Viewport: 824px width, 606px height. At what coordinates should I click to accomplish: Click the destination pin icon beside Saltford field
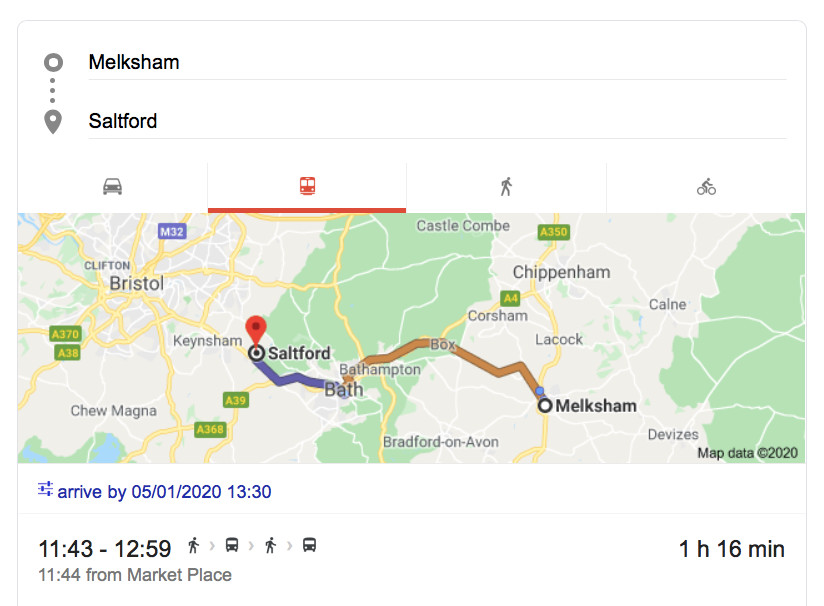tap(53, 122)
